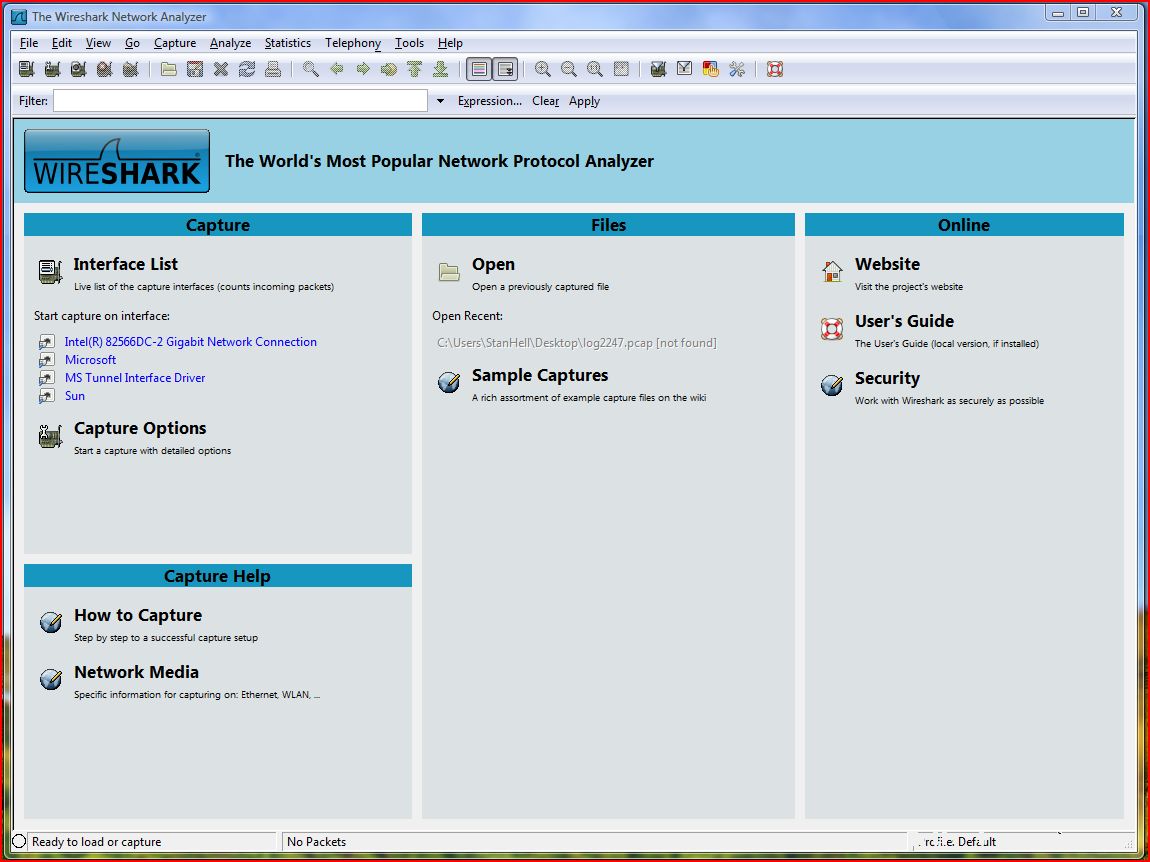
Task: Start capture on MS Tunnel Interface Driver
Action: pyautogui.click(x=135, y=378)
